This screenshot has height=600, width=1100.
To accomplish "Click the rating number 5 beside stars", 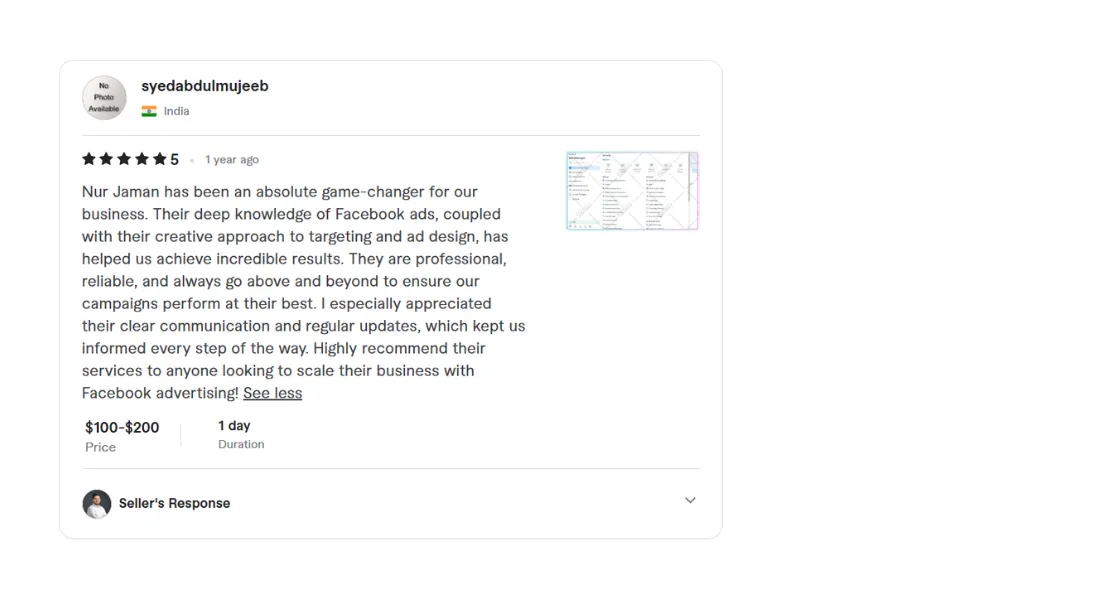I will tap(174, 160).
